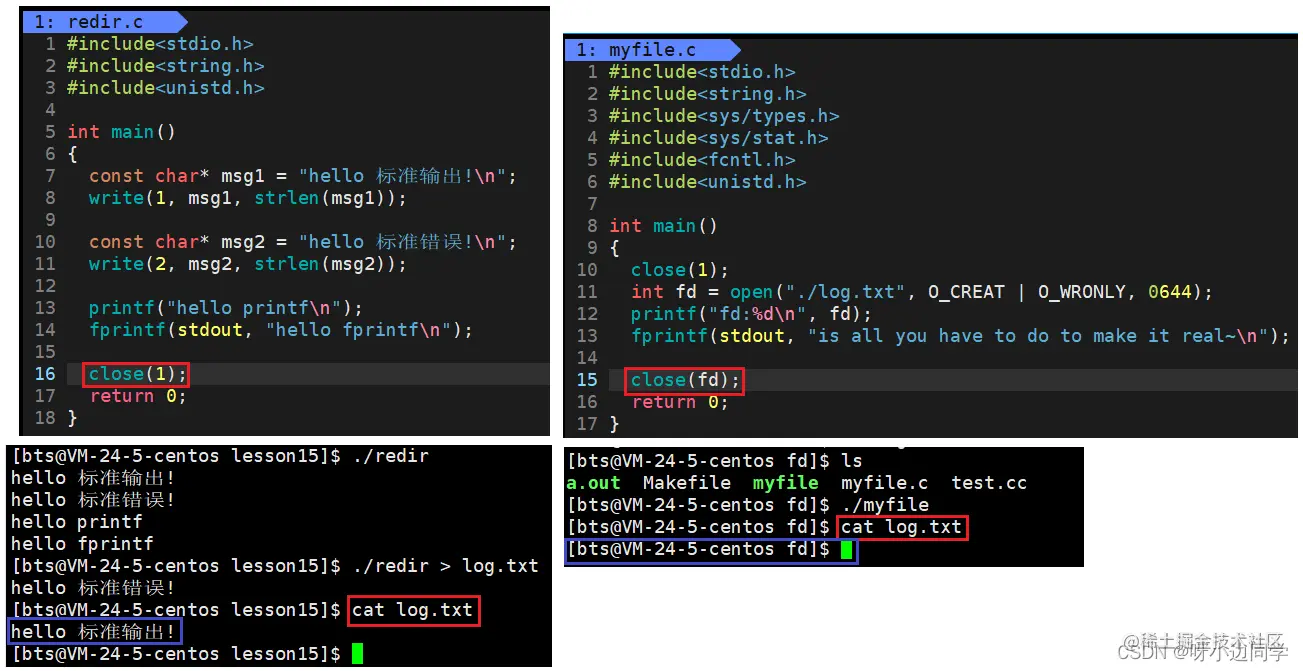Image resolution: width=1303 pixels, height=671 pixels.
Task: Click close(1); on line 10 of myfile.c
Action: pyautogui.click(x=680, y=270)
